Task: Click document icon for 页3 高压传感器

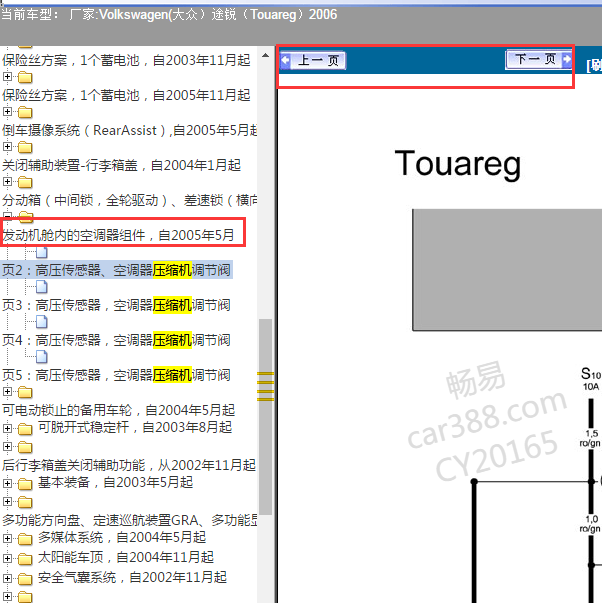Action: pos(42,287)
